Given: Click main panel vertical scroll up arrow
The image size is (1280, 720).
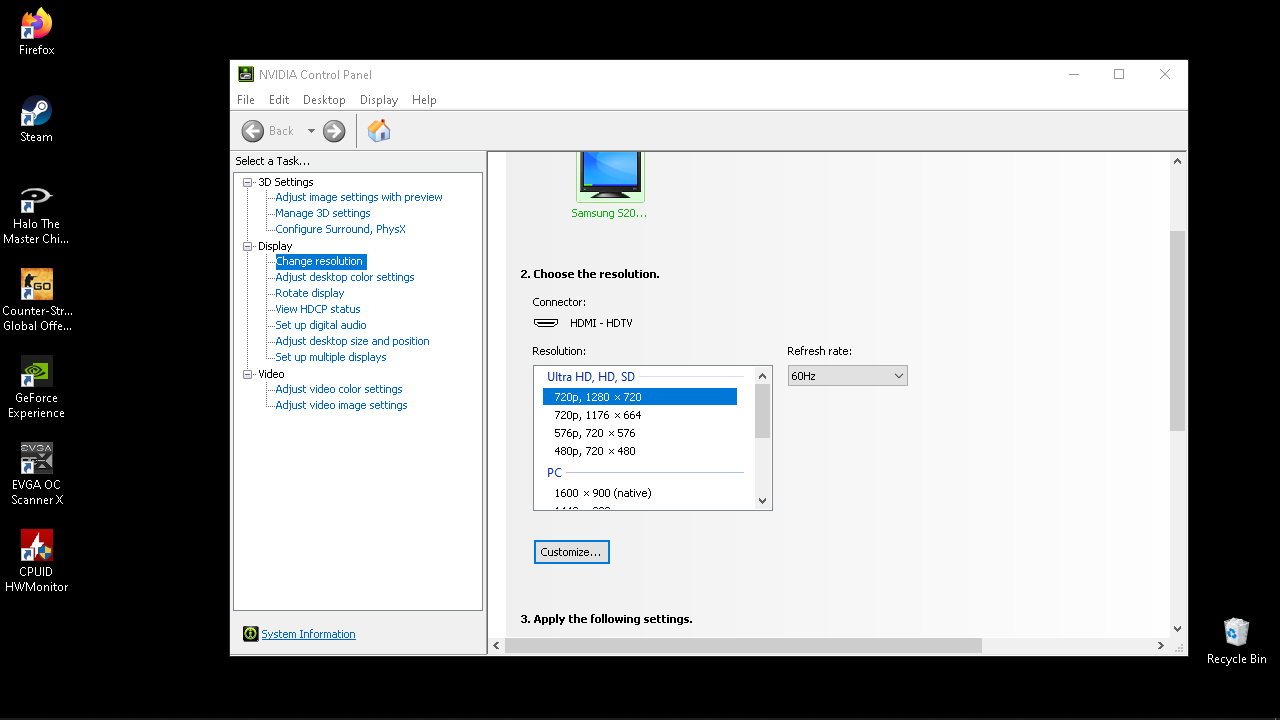Looking at the screenshot, I should (x=1178, y=161).
